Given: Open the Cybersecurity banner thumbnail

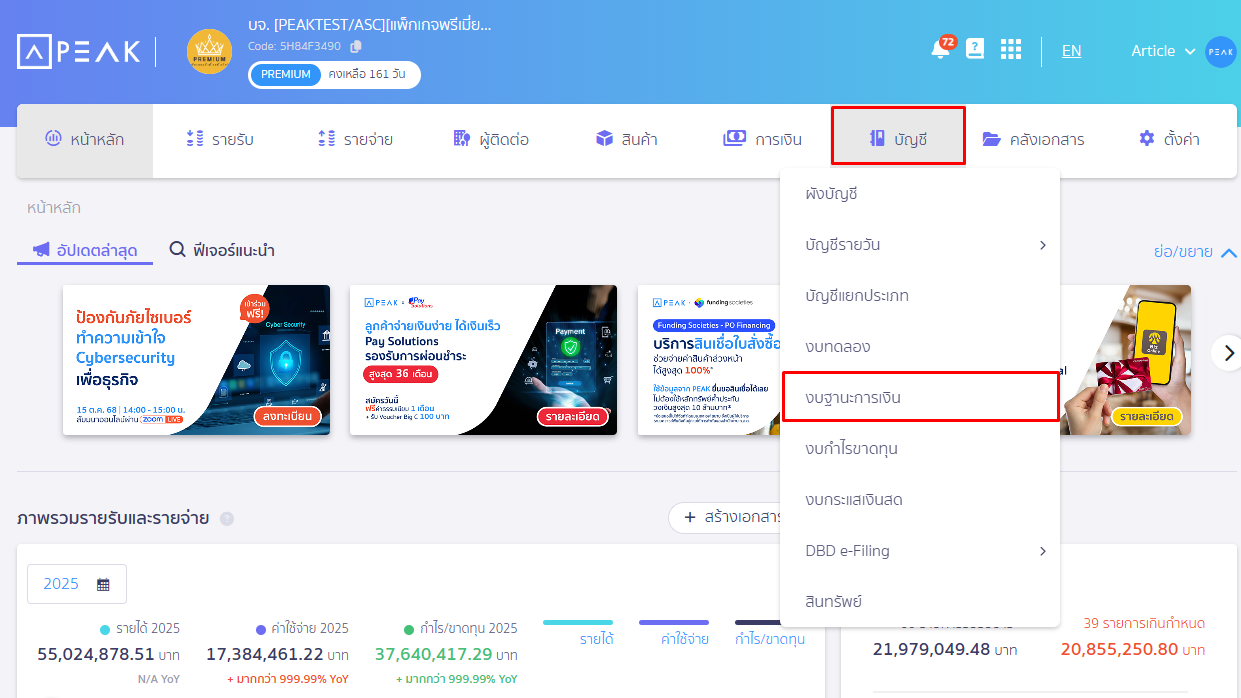Looking at the screenshot, I should coord(196,360).
